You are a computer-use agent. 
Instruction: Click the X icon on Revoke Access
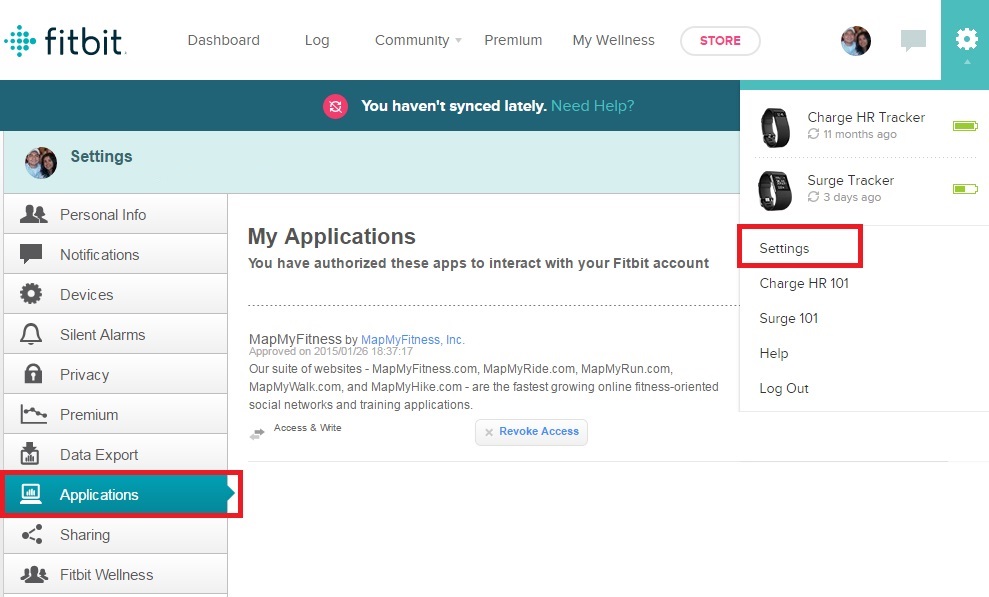click(x=489, y=432)
